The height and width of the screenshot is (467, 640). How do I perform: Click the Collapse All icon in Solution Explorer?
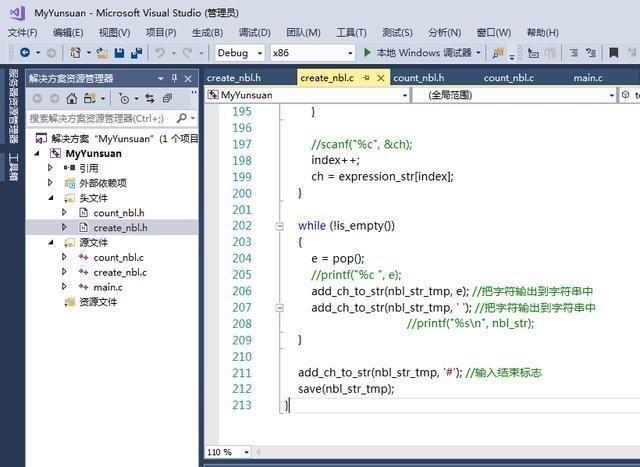[167, 98]
